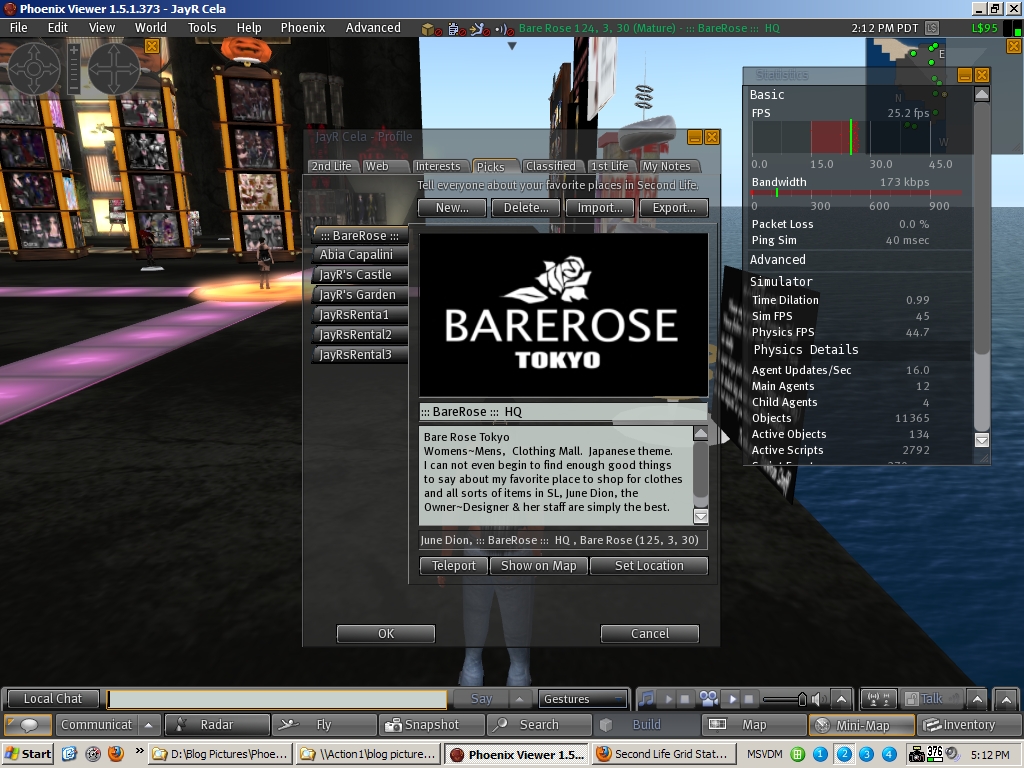Screen dimensions: 1024x768
Task: Toggle the Local Chat button
Action: pos(53,699)
